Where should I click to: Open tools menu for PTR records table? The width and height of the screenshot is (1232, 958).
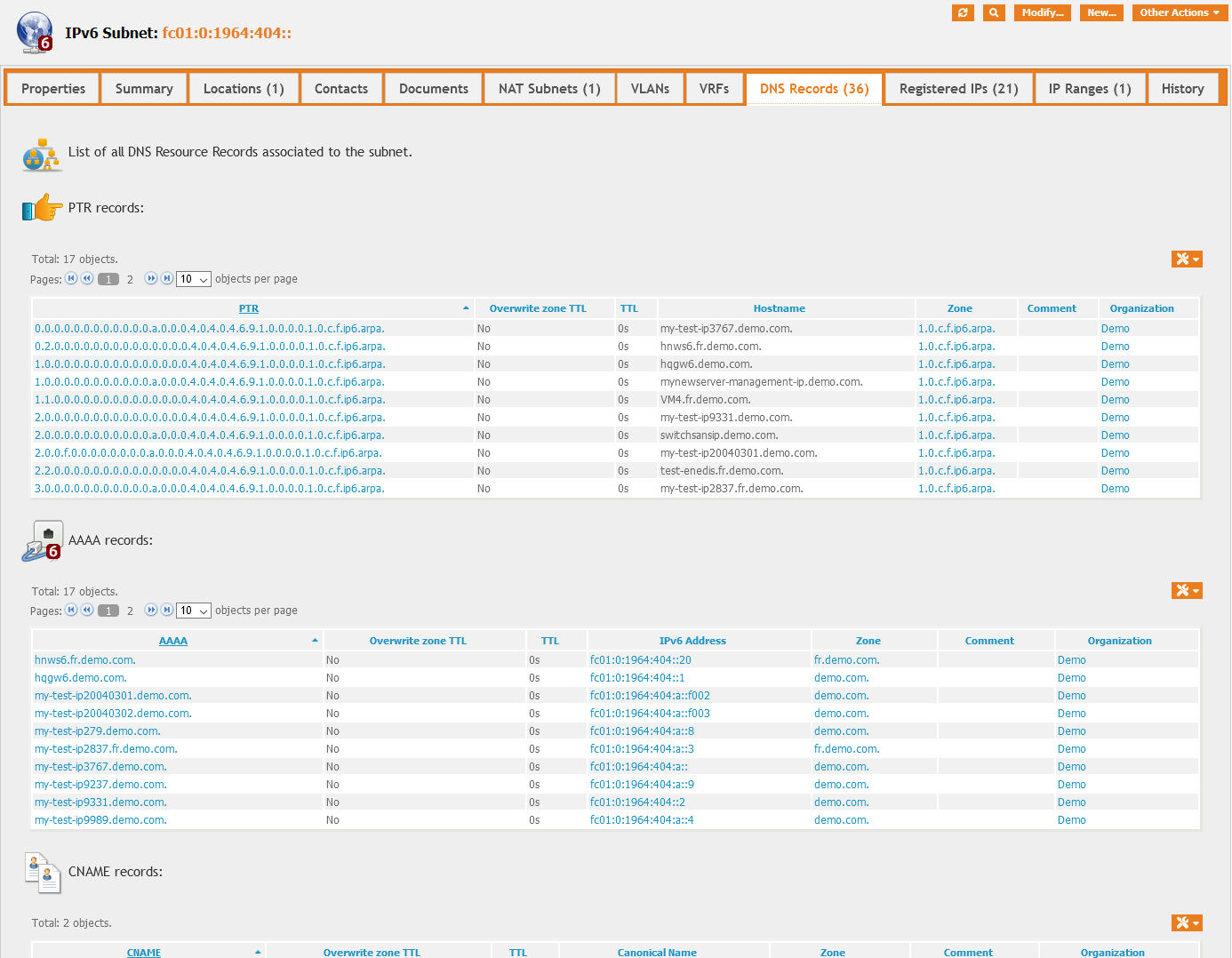[x=1187, y=259]
